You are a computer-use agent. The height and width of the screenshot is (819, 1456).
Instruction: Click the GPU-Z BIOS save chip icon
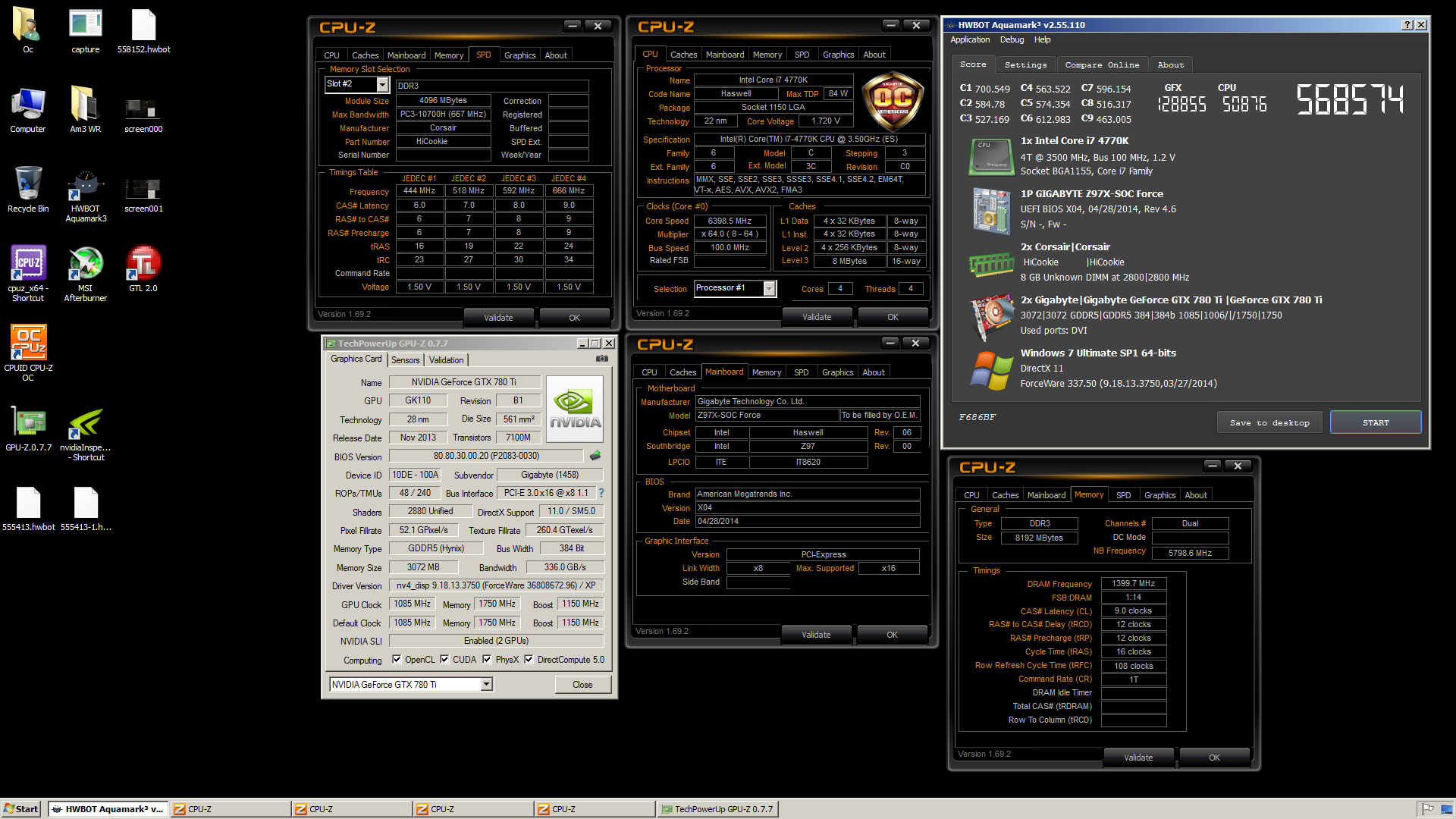pos(595,456)
